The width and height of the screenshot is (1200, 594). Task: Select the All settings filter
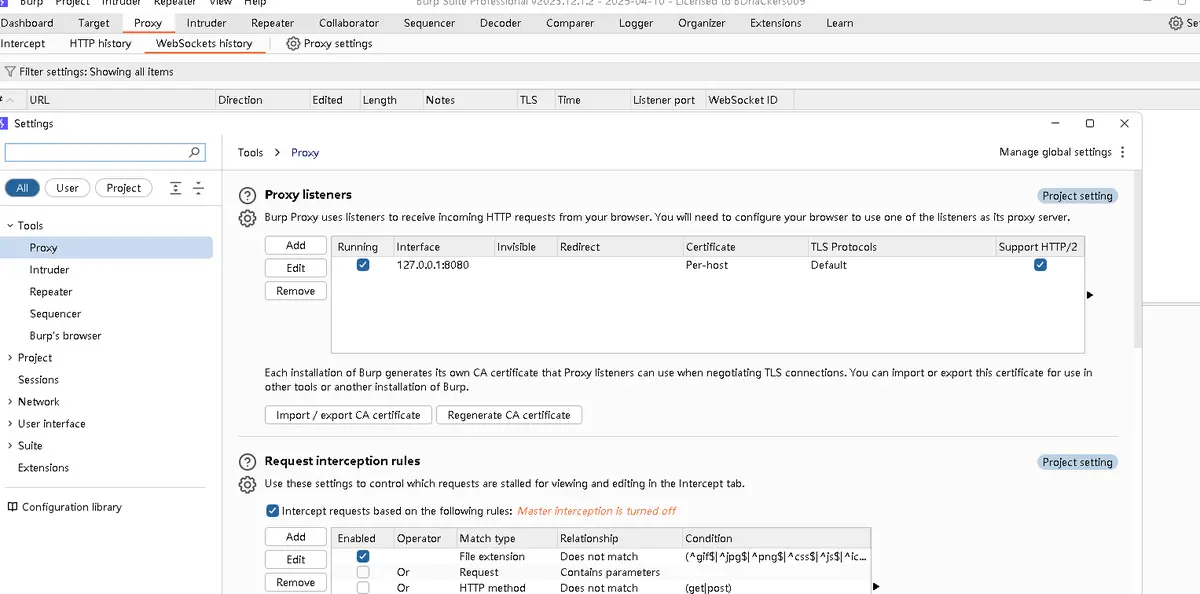click(x=22, y=188)
